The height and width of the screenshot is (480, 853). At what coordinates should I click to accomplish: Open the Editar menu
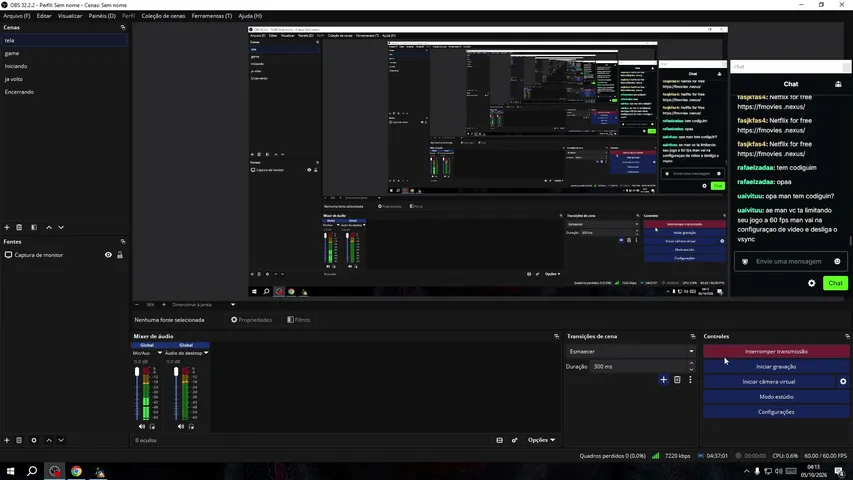click(x=44, y=16)
